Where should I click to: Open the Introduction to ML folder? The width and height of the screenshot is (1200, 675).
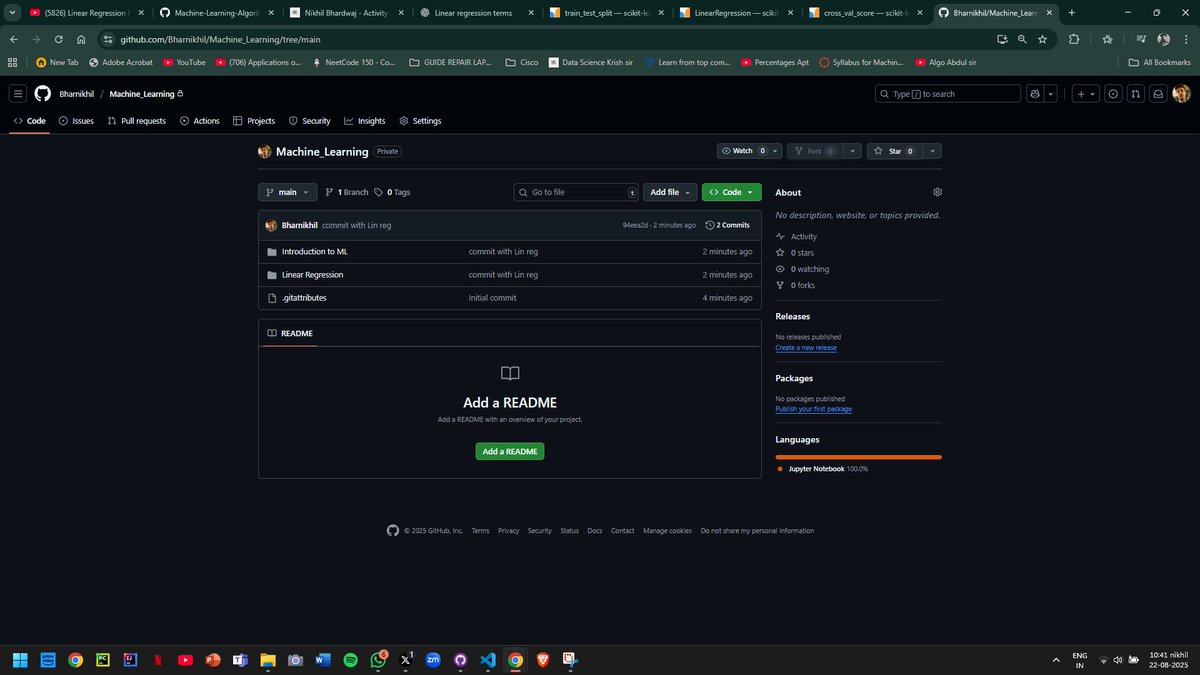pyautogui.click(x=315, y=252)
